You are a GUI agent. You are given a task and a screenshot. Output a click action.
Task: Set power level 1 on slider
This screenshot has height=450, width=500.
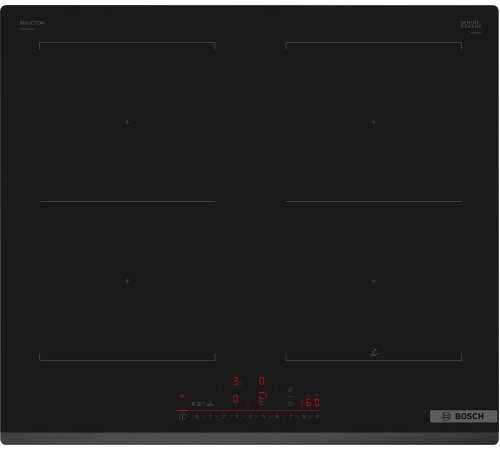click(x=210, y=416)
